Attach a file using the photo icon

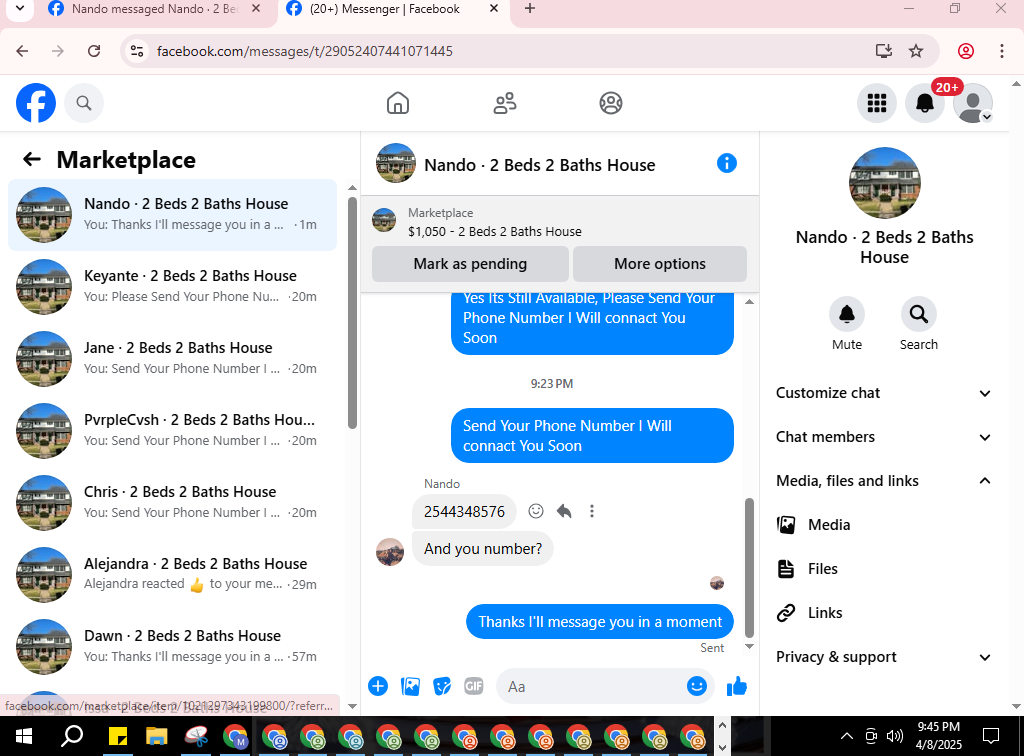click(410, 686)
